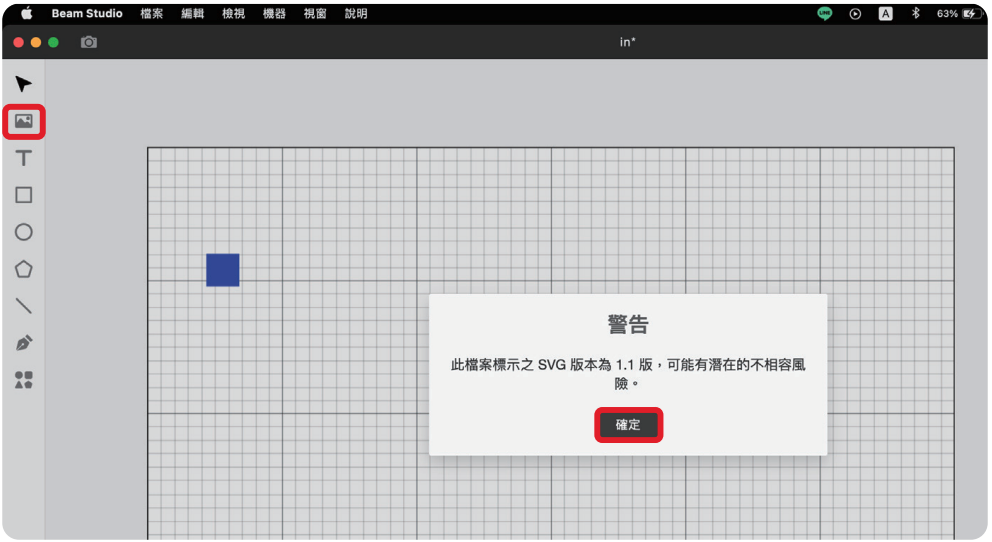Click the LINE icon in menu bar
The width and height of the screenshot is (992, 542).
(824, 13)
